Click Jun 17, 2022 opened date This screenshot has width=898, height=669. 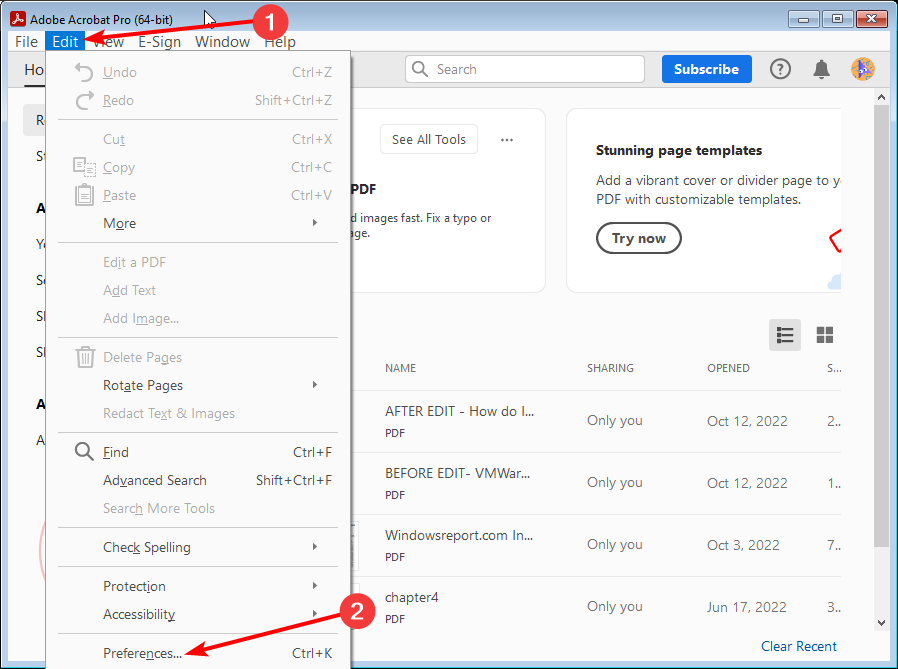[746, 607]
